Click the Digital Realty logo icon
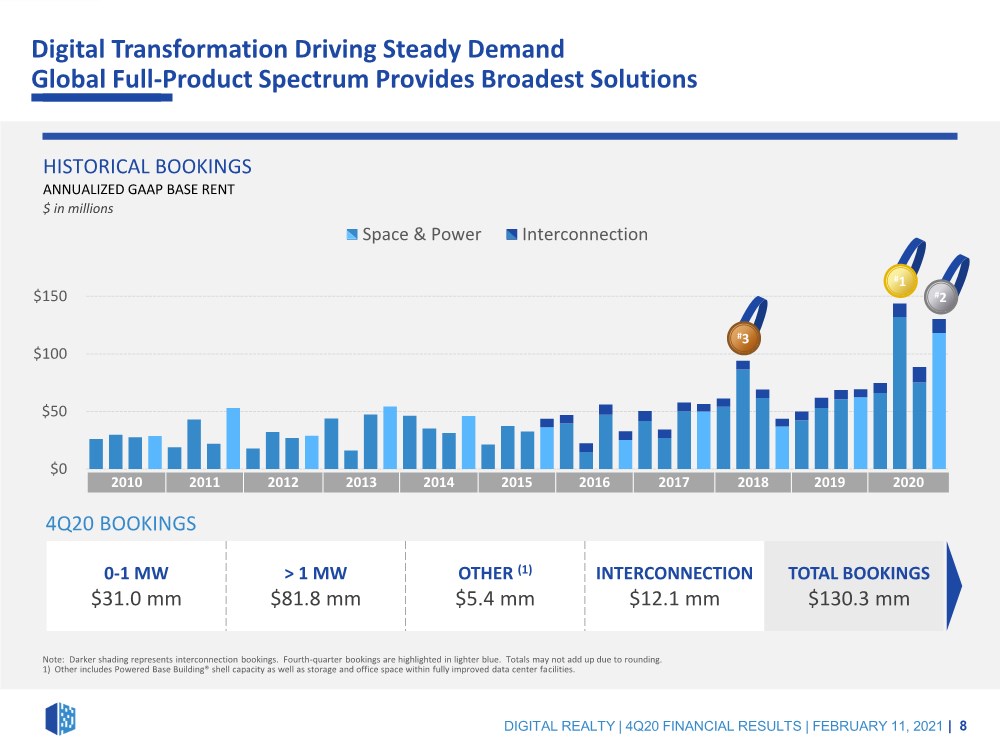The height and width of the screenshot is (750, 1000). 60,719
